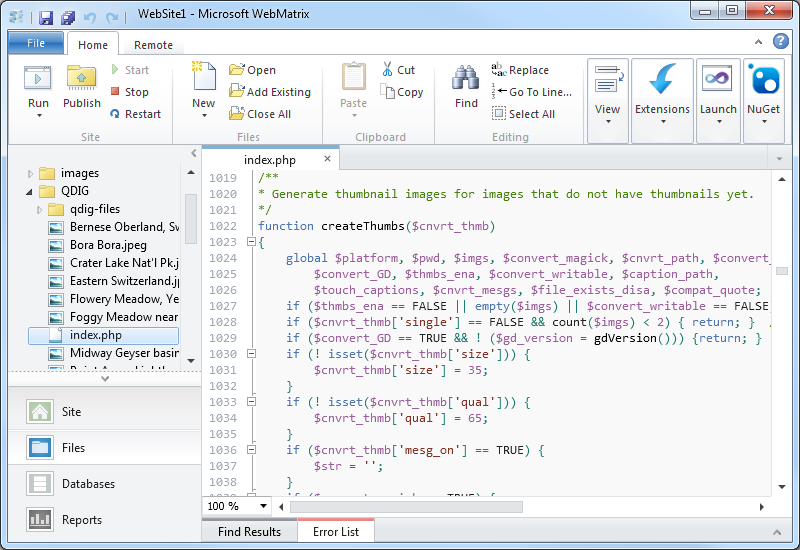This screenshot has width=800, height=550.
Task: Click the Publish icon in ribbon
Action: pyautogui.click(x=81, y=78)
